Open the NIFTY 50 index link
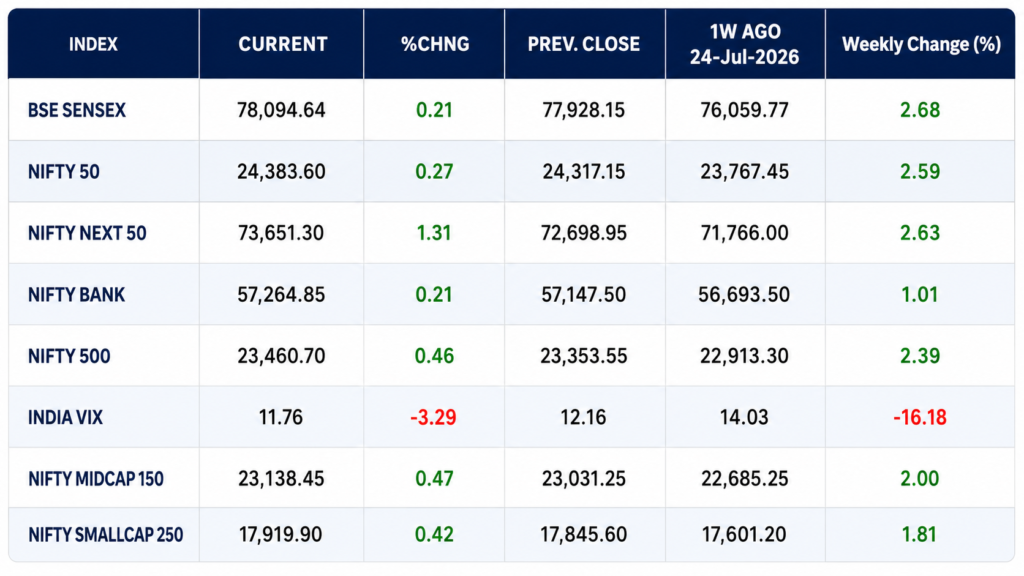 pyautogui.click(x=63, y=172)
